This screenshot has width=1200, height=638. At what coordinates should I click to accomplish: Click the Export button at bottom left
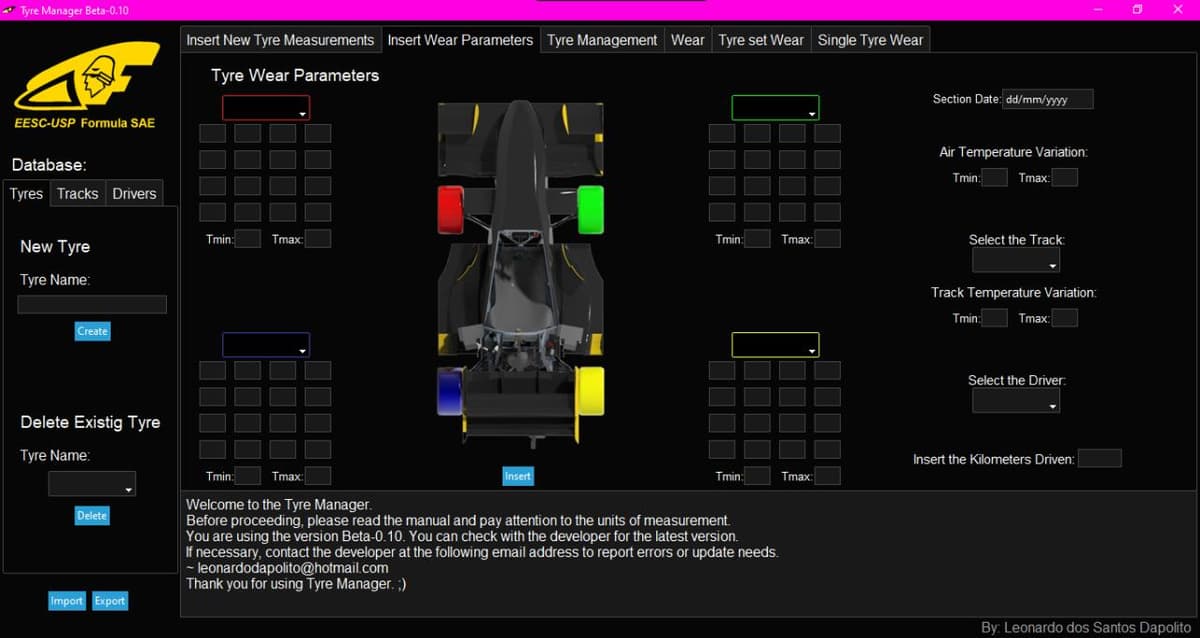click(x=110, y=601)
